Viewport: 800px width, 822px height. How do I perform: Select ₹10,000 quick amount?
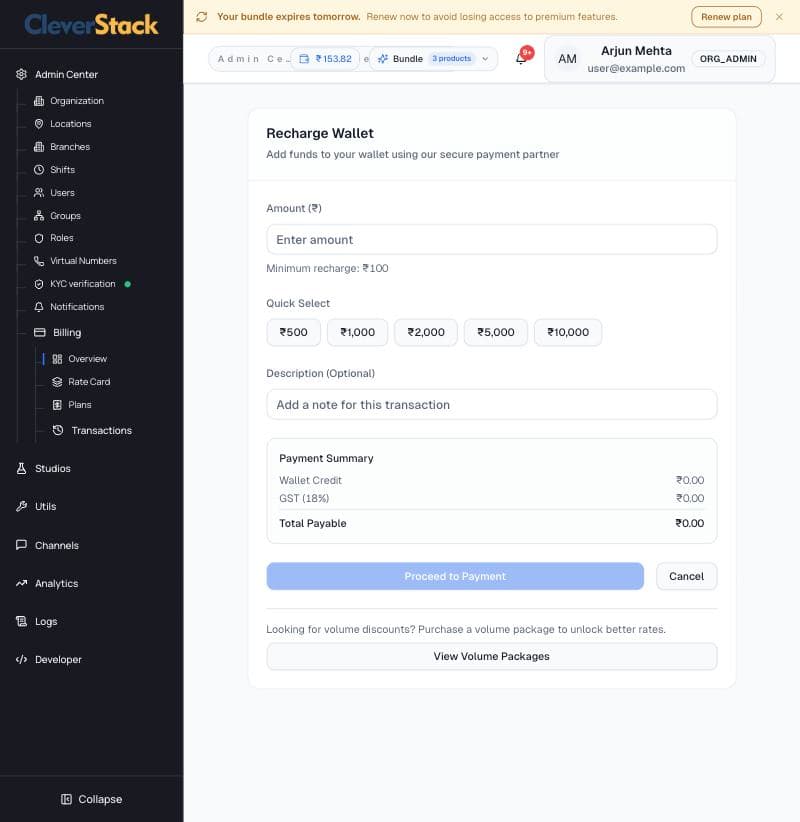[x=568, y=332]
